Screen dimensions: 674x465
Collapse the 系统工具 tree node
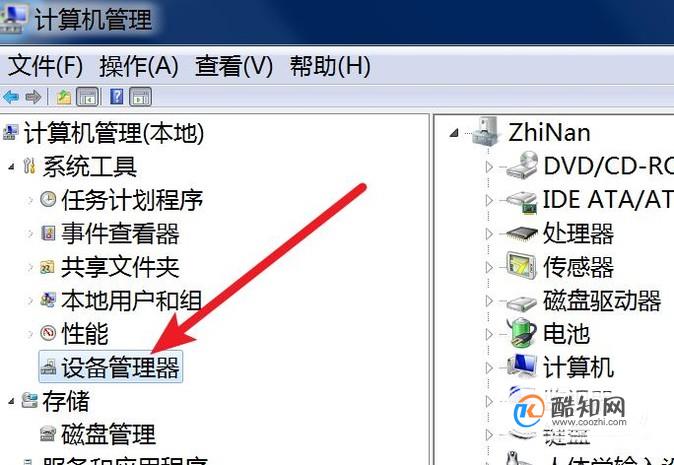(x=11, y=167)
